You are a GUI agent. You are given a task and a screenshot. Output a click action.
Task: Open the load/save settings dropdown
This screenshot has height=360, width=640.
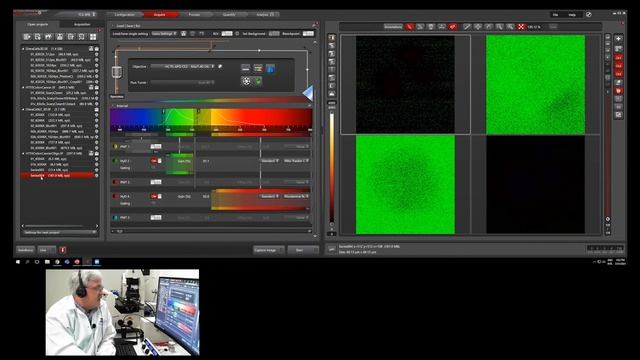click(164, 33)
